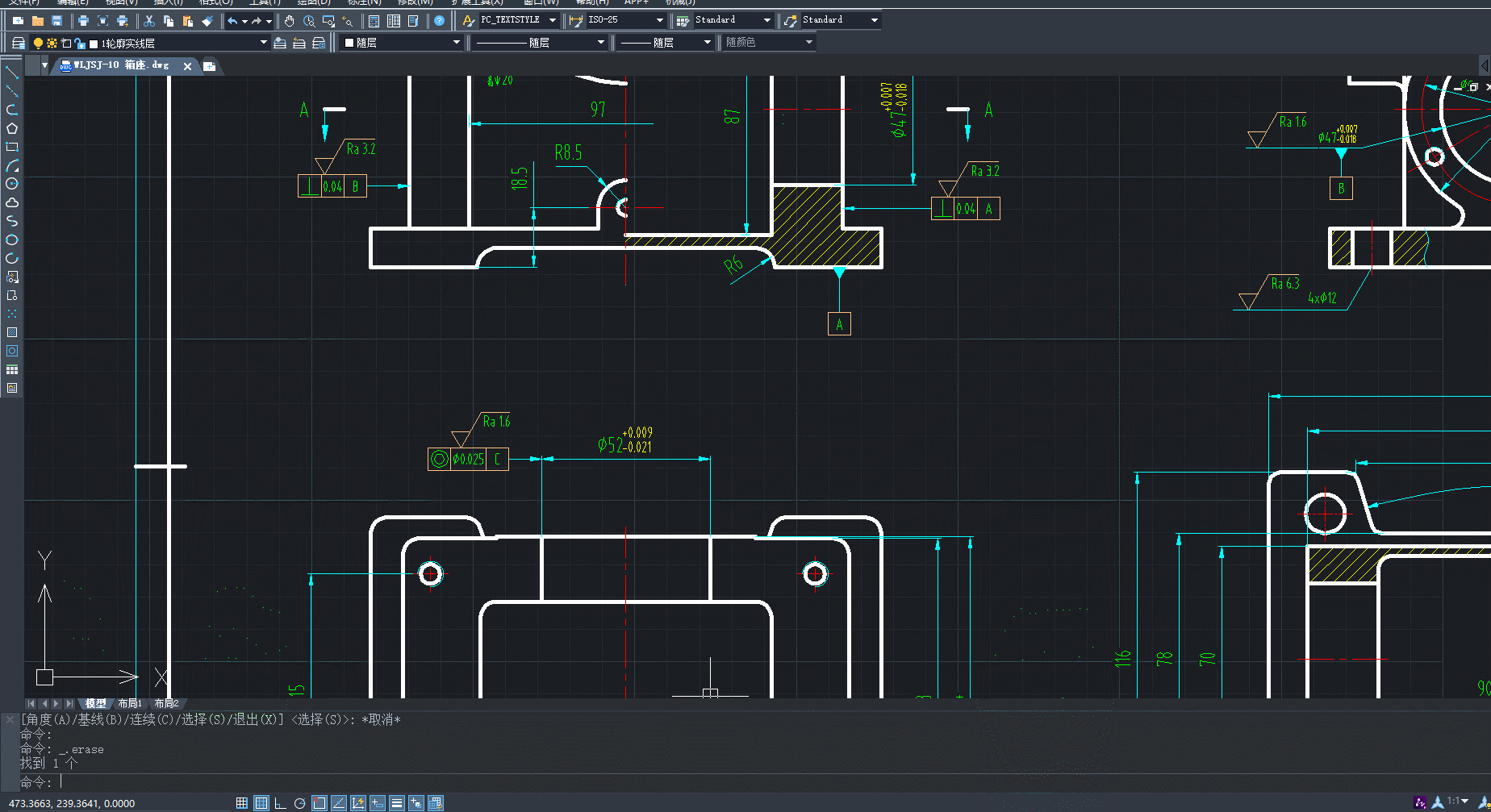This screenshot has height=812, width=1491.
Task: Click the Match Properties brush icon
Action: click(207, 20)
